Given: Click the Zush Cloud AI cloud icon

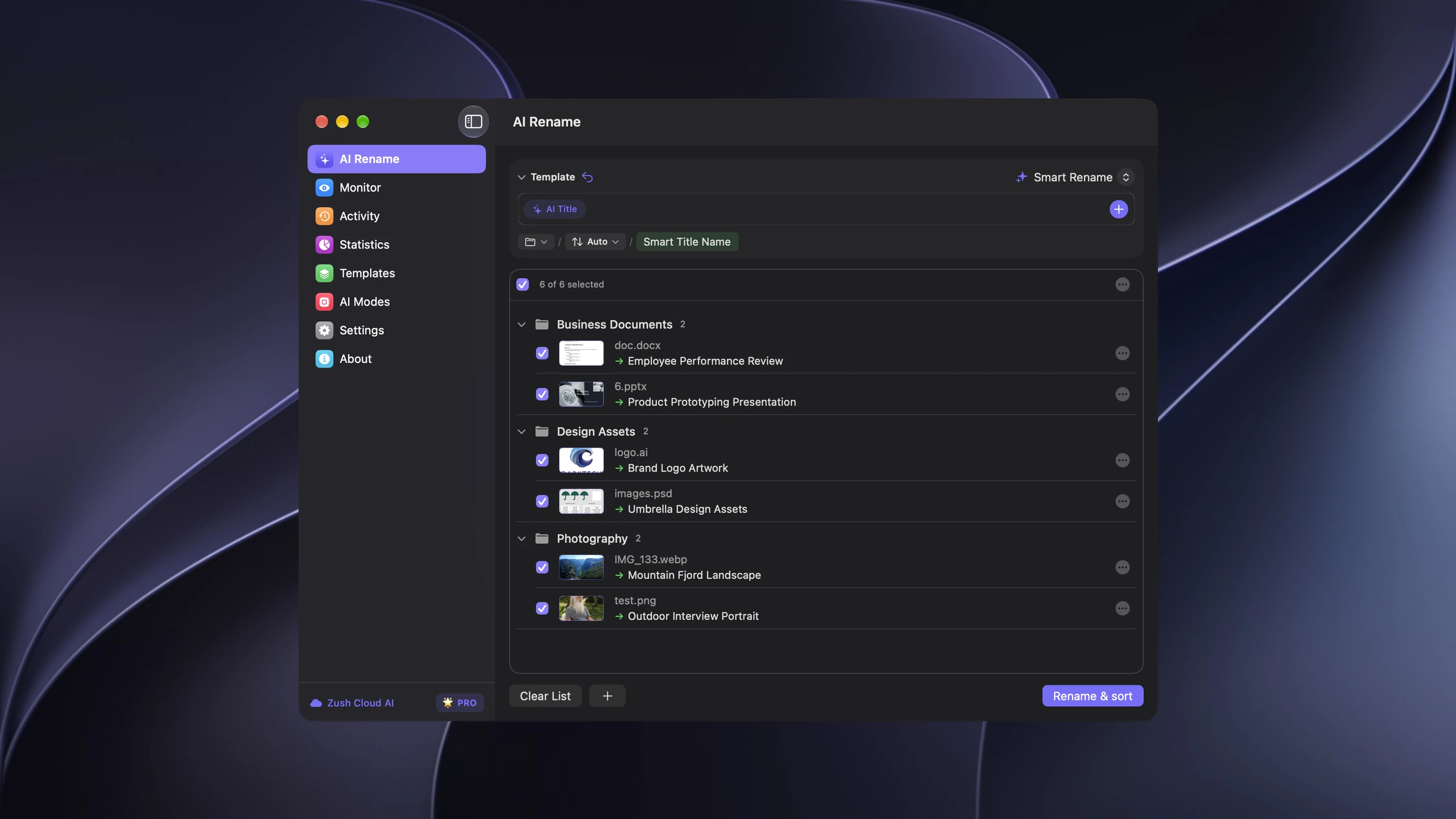Looking at the screenshot, I should [316, 703].
